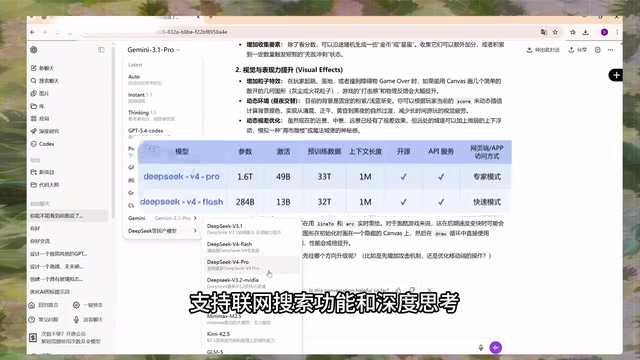This screenshot has width=640, height=360.
Task: Select GPT-5.4-codex model
Action: click(162, 133)
